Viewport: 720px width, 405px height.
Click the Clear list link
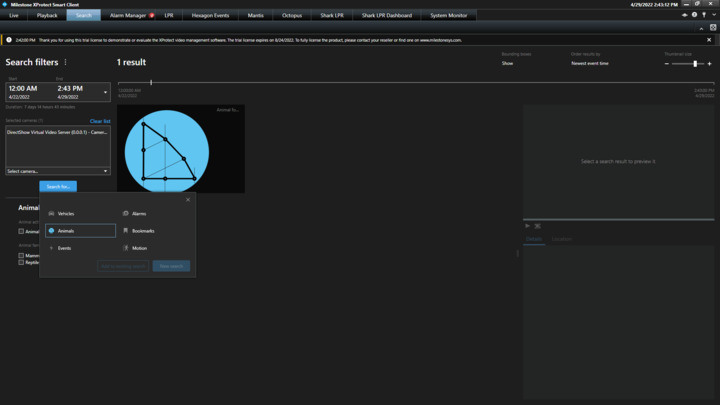tap(100, 121)
